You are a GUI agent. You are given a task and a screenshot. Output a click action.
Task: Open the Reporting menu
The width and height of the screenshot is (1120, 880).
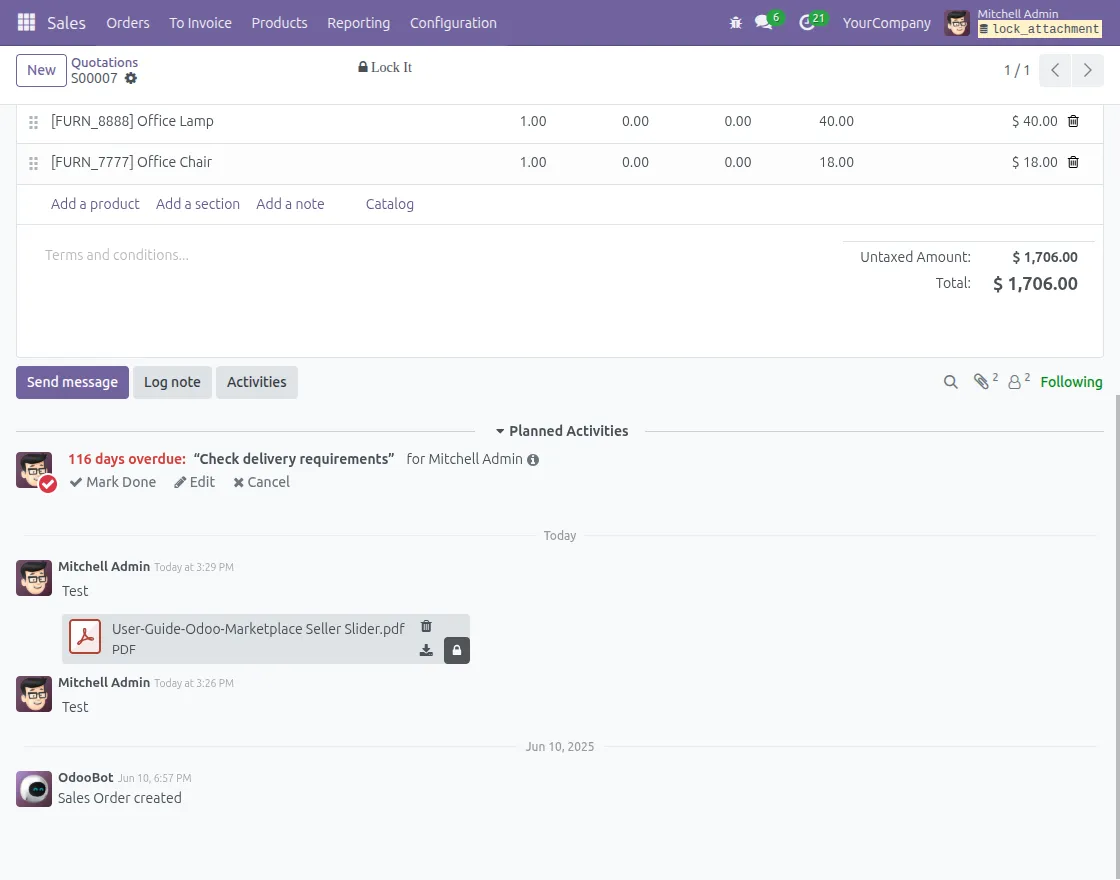pos(358,22)
